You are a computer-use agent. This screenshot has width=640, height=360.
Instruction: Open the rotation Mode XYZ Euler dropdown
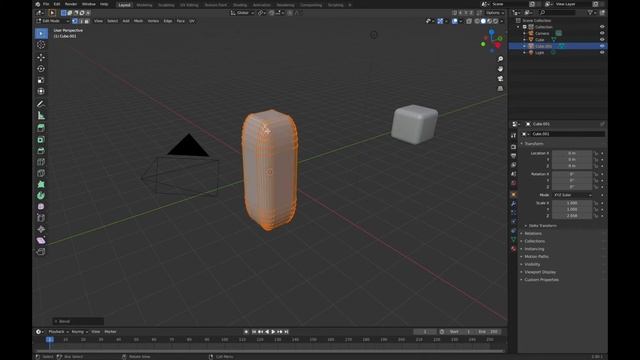[x=572, y=195]
